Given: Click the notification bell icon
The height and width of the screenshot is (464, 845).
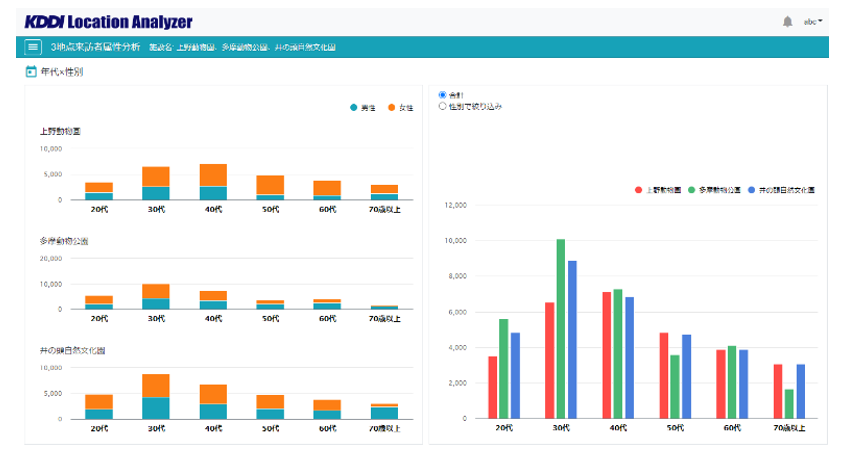Looking at the screenshot, I should (x=787, y=21).
